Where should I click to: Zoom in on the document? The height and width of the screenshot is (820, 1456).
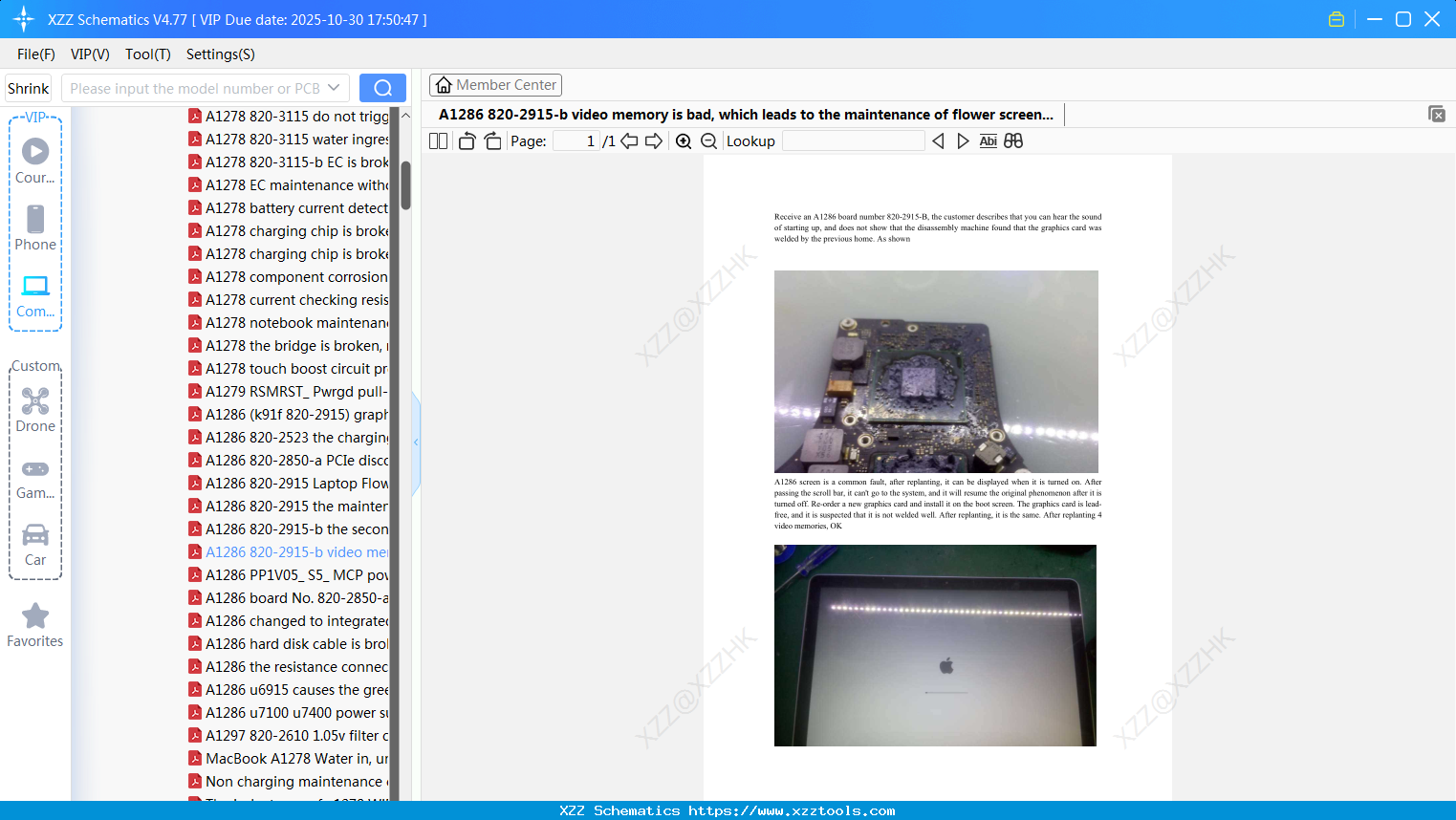click(x=684, y=141)
